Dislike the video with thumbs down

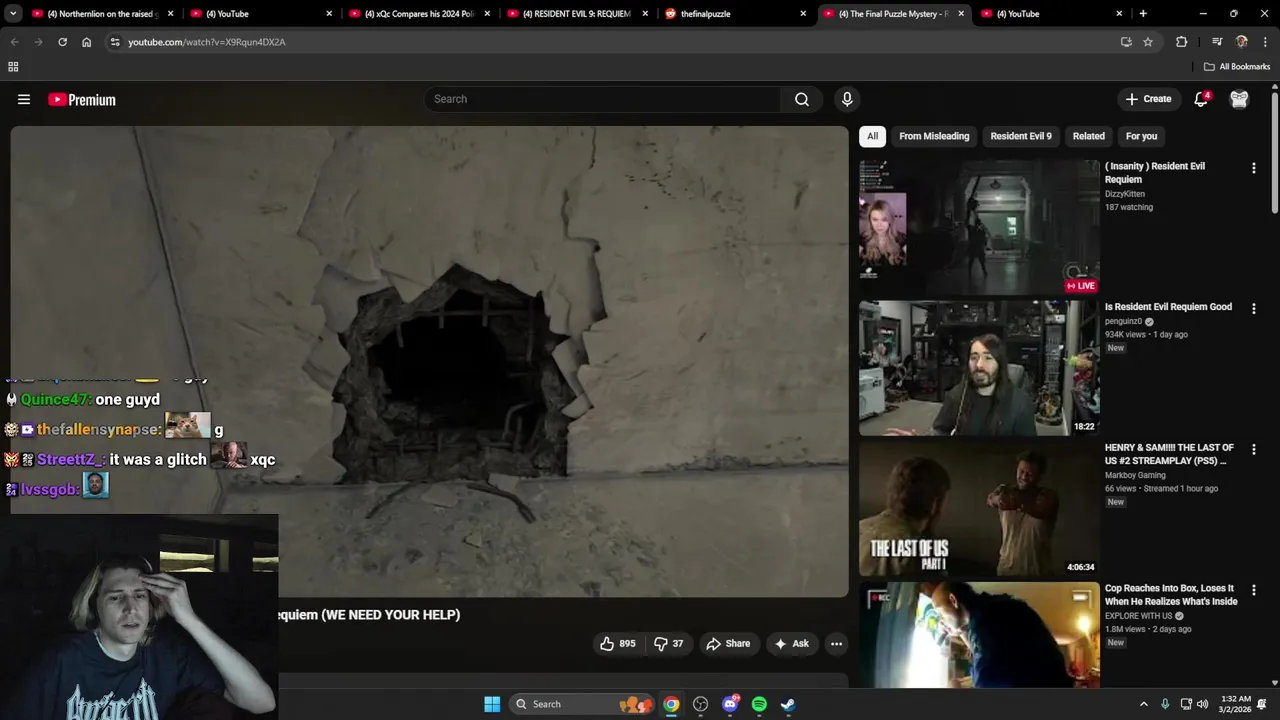click(x=668, y=643)
